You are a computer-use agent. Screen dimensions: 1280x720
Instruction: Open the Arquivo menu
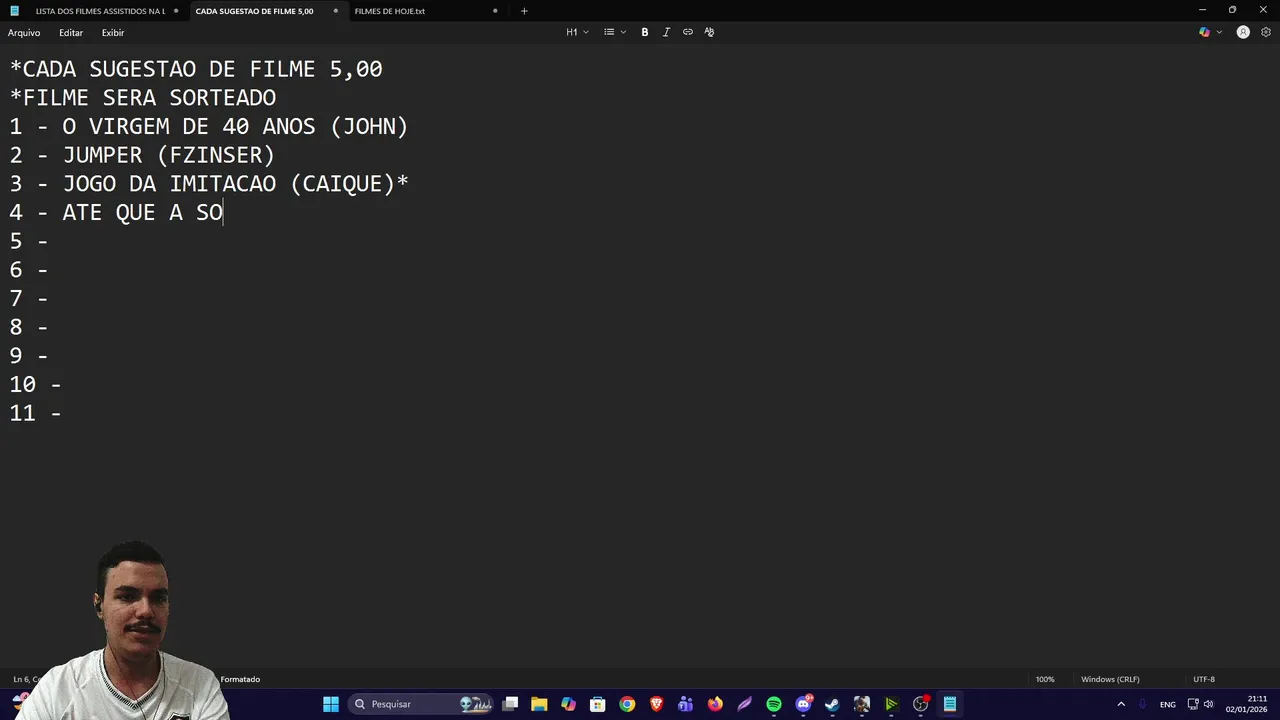point(24,32)
